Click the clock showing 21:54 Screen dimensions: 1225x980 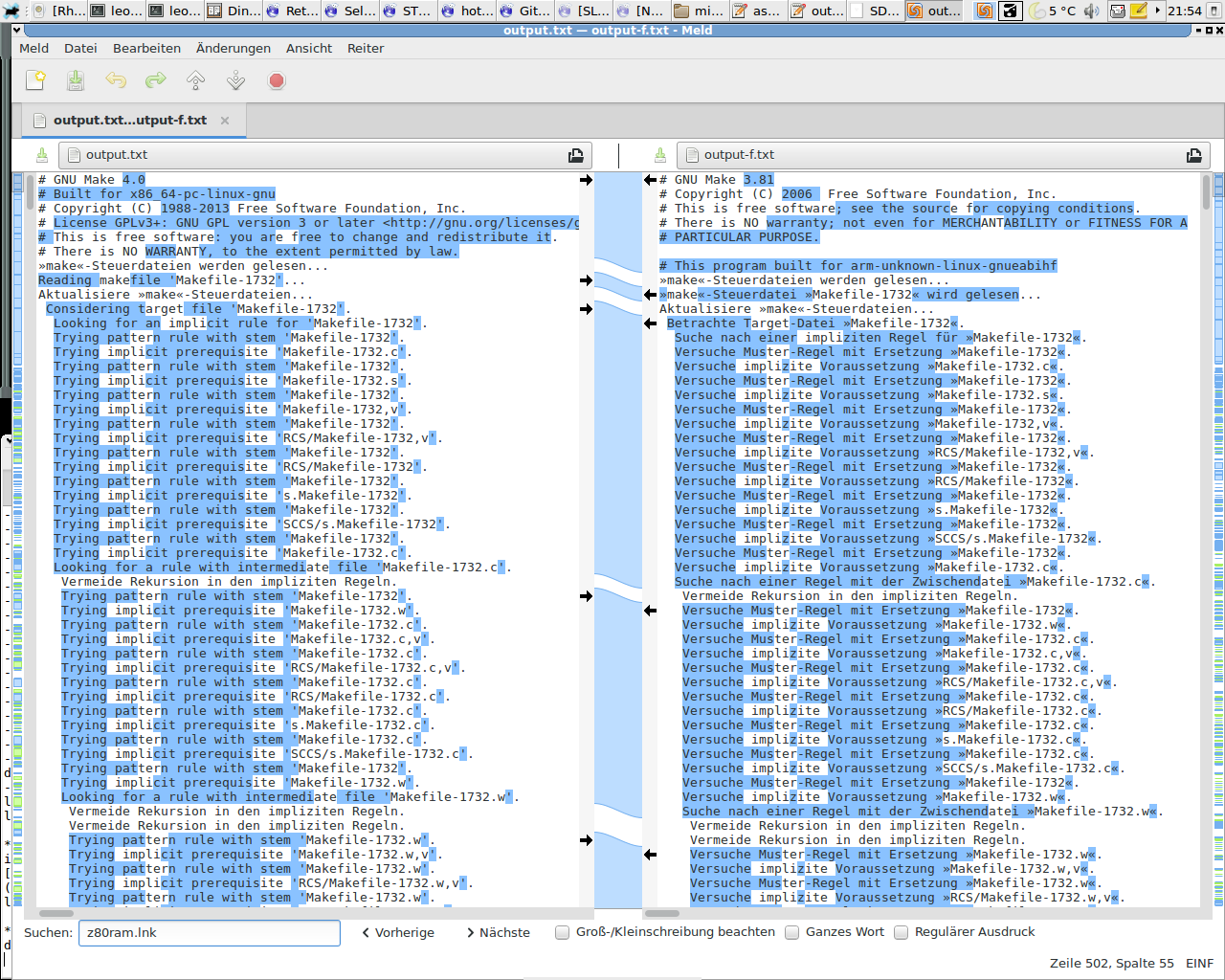(x=1185, y=11)
